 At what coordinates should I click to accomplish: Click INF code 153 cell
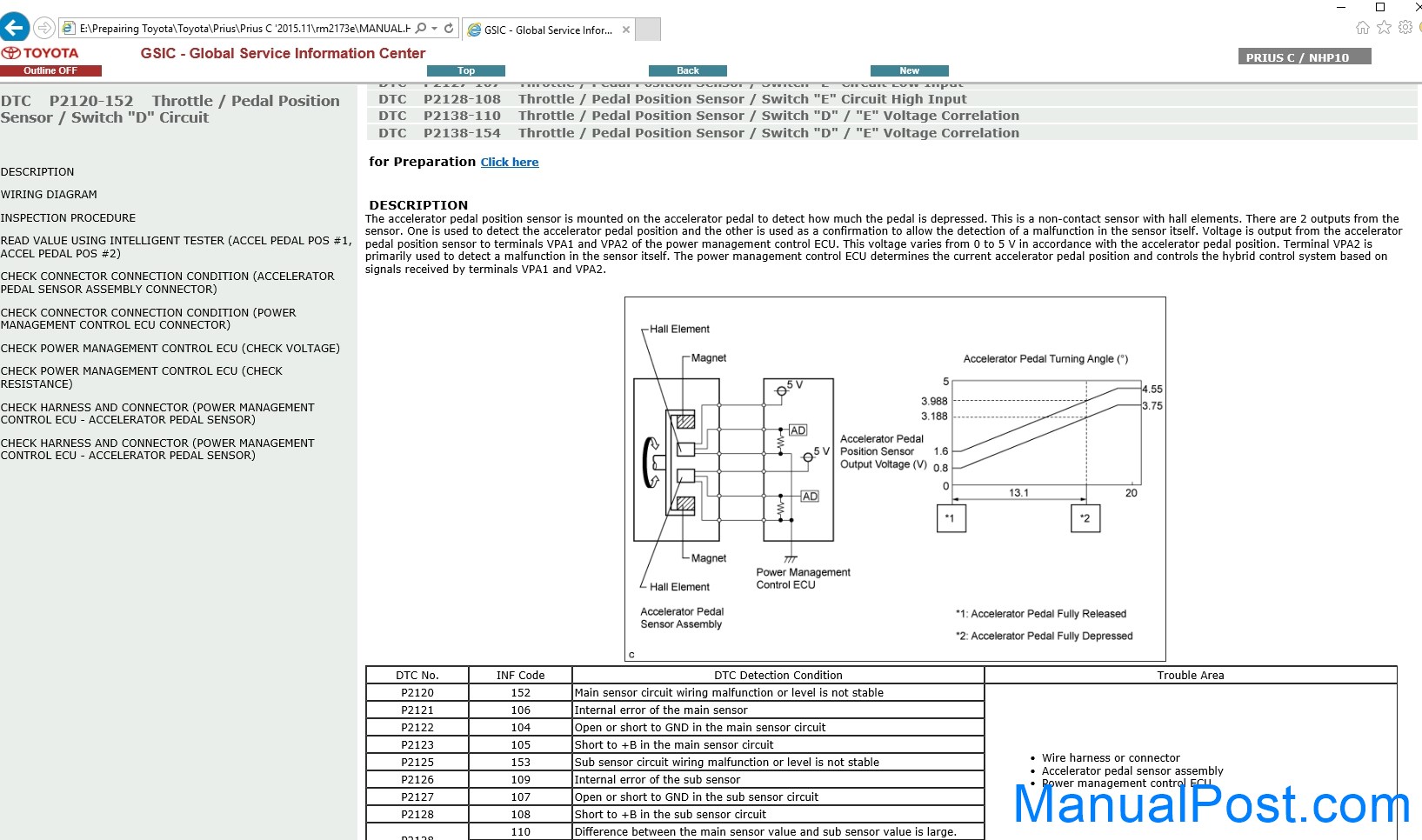pos(520,763)
